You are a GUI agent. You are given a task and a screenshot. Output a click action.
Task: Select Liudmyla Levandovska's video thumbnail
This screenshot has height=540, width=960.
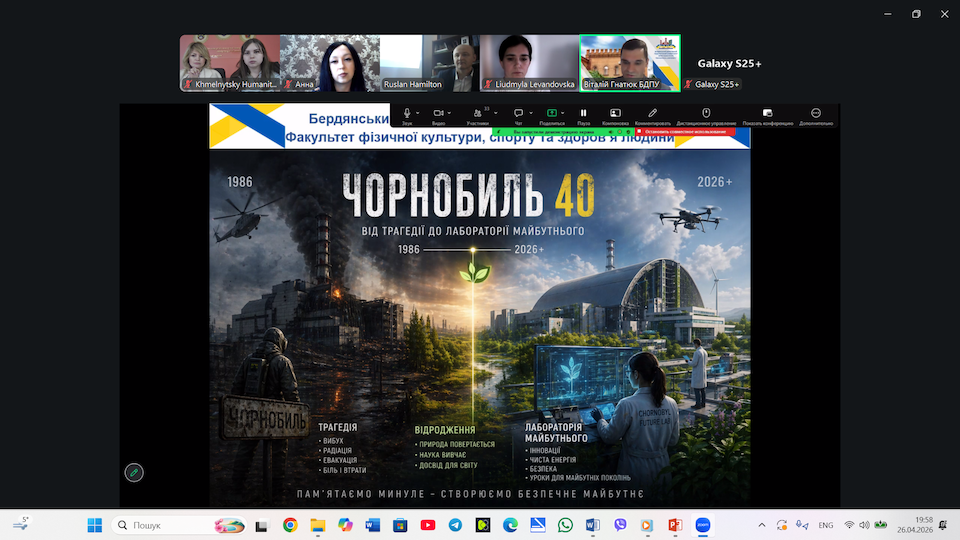click(x=529, y=63)
